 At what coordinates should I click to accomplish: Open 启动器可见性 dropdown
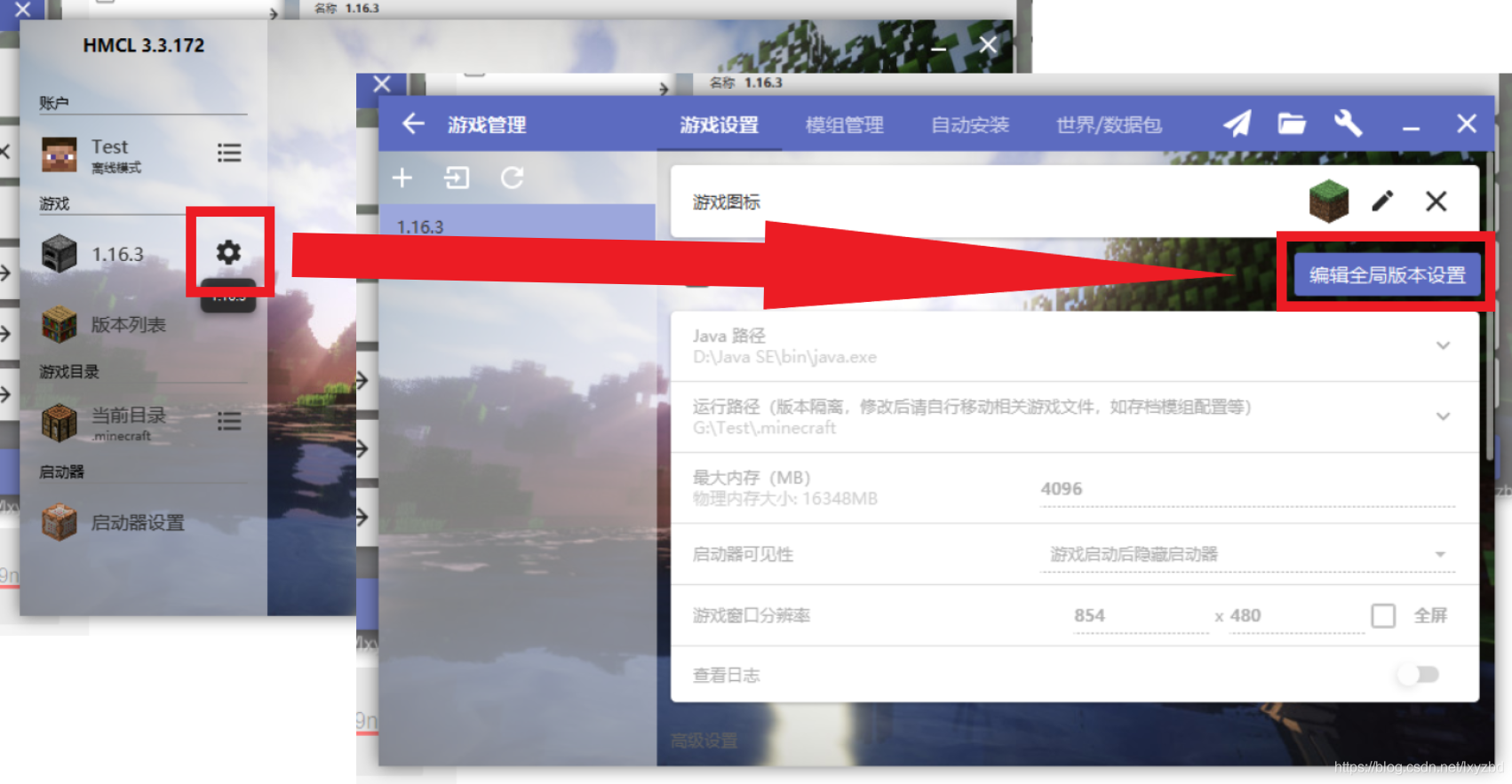(x=1247, y=555)
